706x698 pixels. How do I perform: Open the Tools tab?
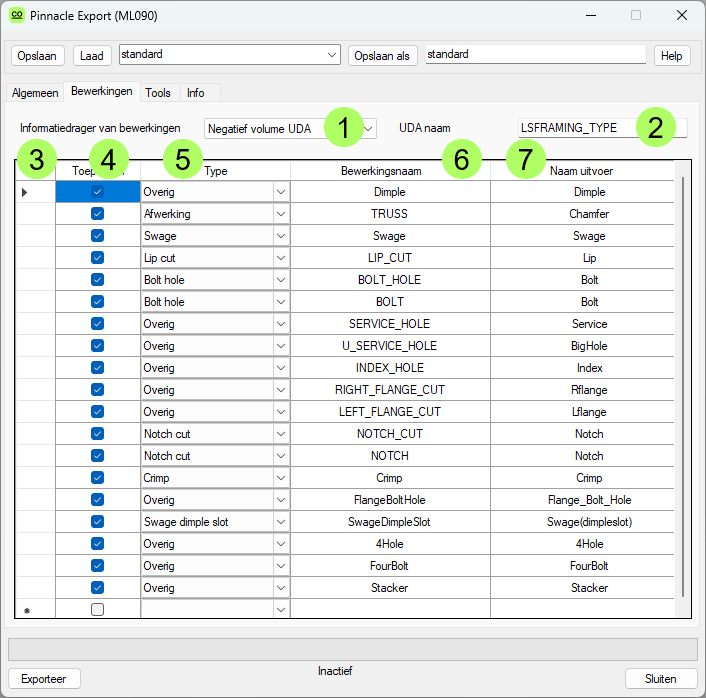[x=158, y=93]
